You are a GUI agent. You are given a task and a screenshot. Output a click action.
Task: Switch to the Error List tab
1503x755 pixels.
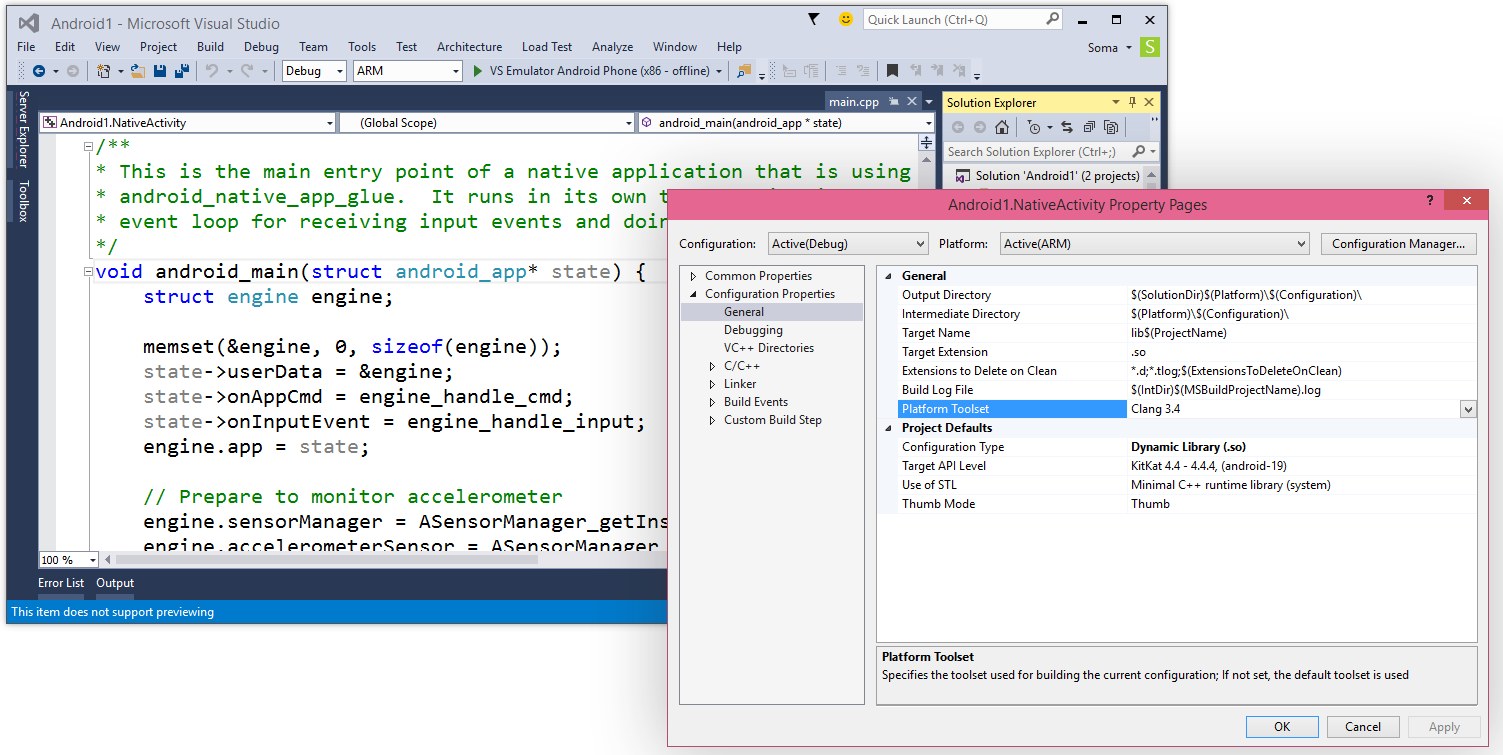tap(61, 583)
